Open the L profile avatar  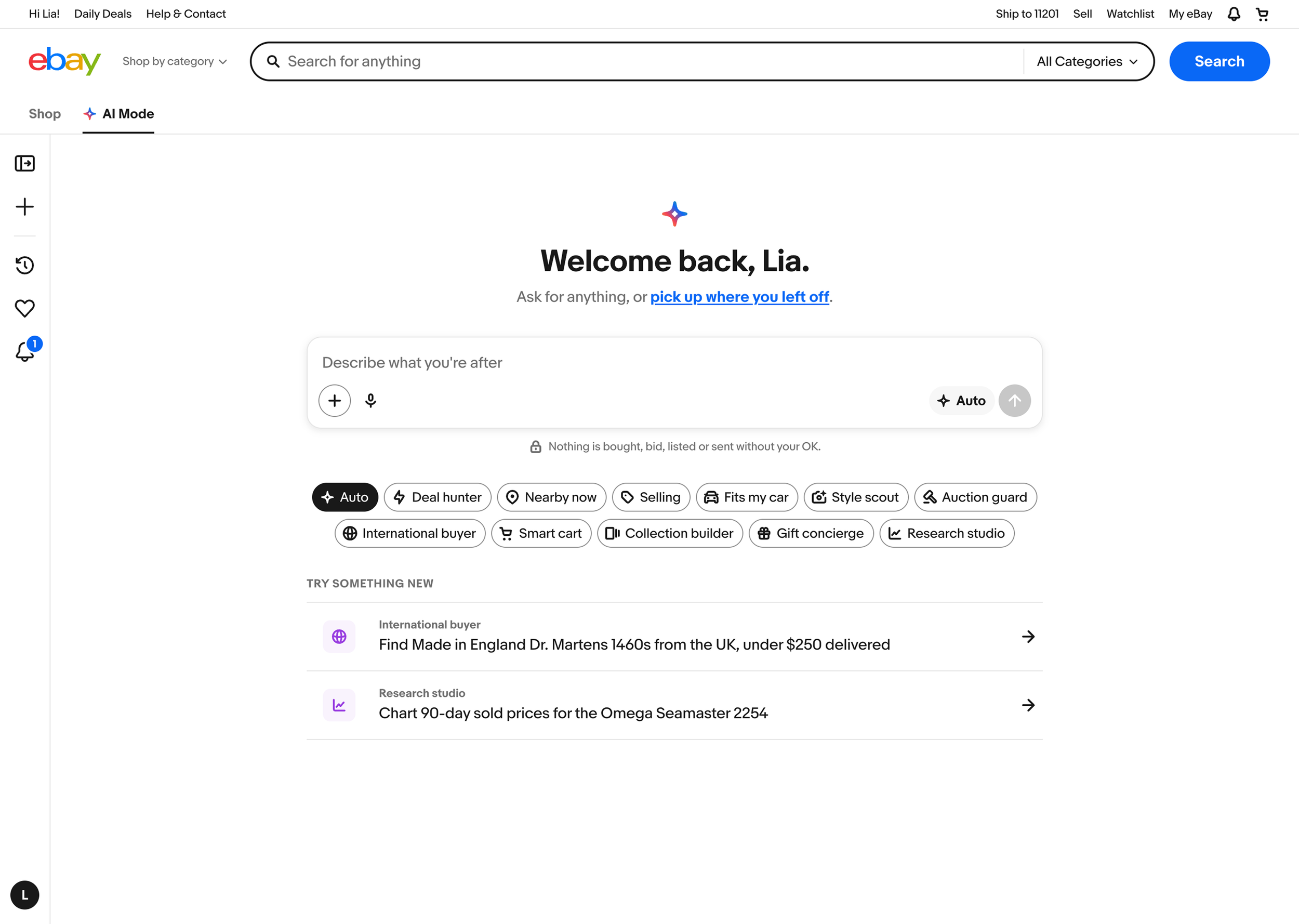[x=24, y=895]
